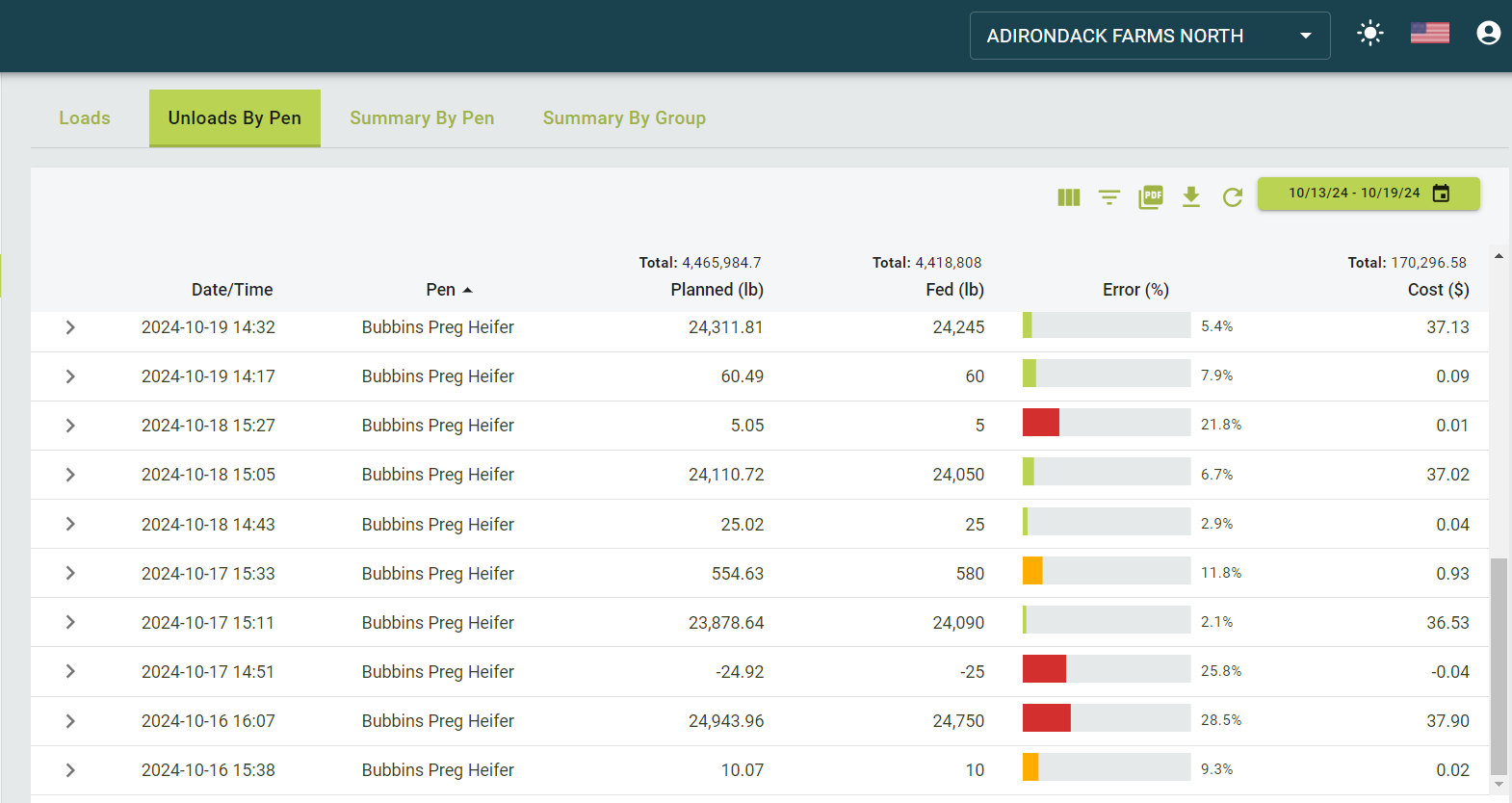Open the Adirondack Farms North farm dropdown
1512x803 pixels.
pyautogui.click(x=1150, y=36)
